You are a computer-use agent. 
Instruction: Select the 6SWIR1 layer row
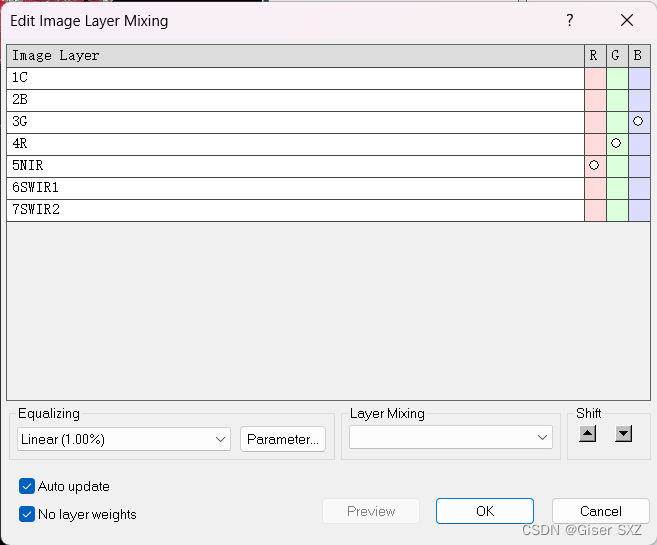coord(296,189)
